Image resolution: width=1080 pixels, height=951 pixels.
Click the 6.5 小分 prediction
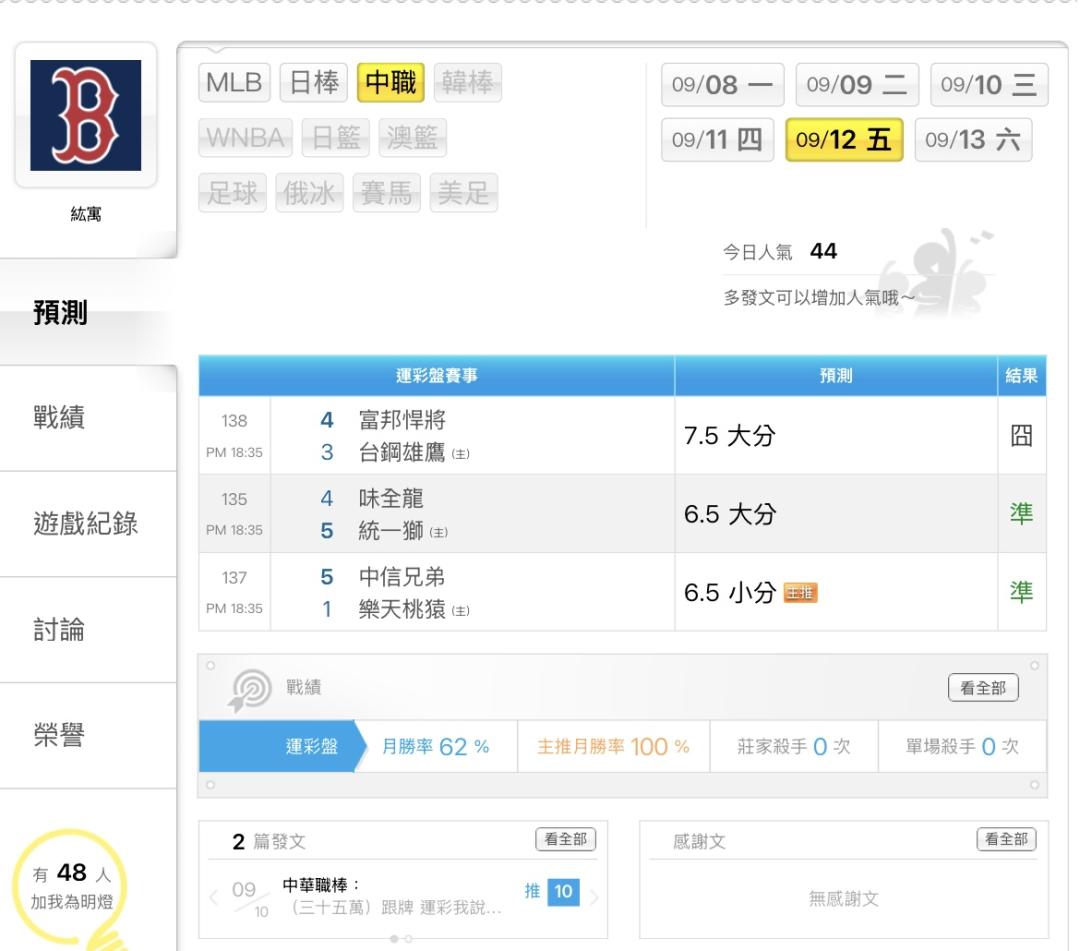click(730, 593)
